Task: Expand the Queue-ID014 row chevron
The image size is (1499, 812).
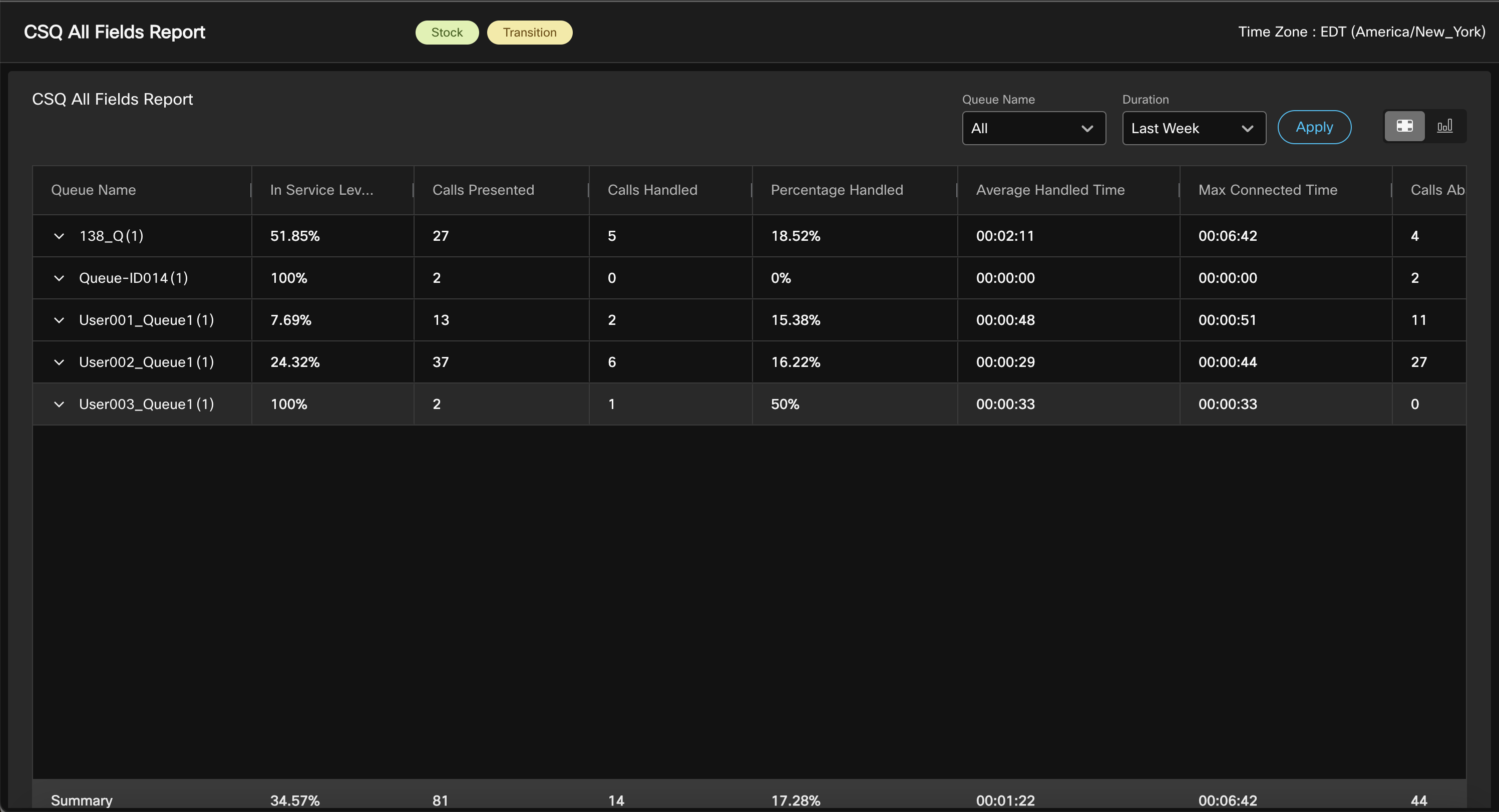Action: (59, 278)
